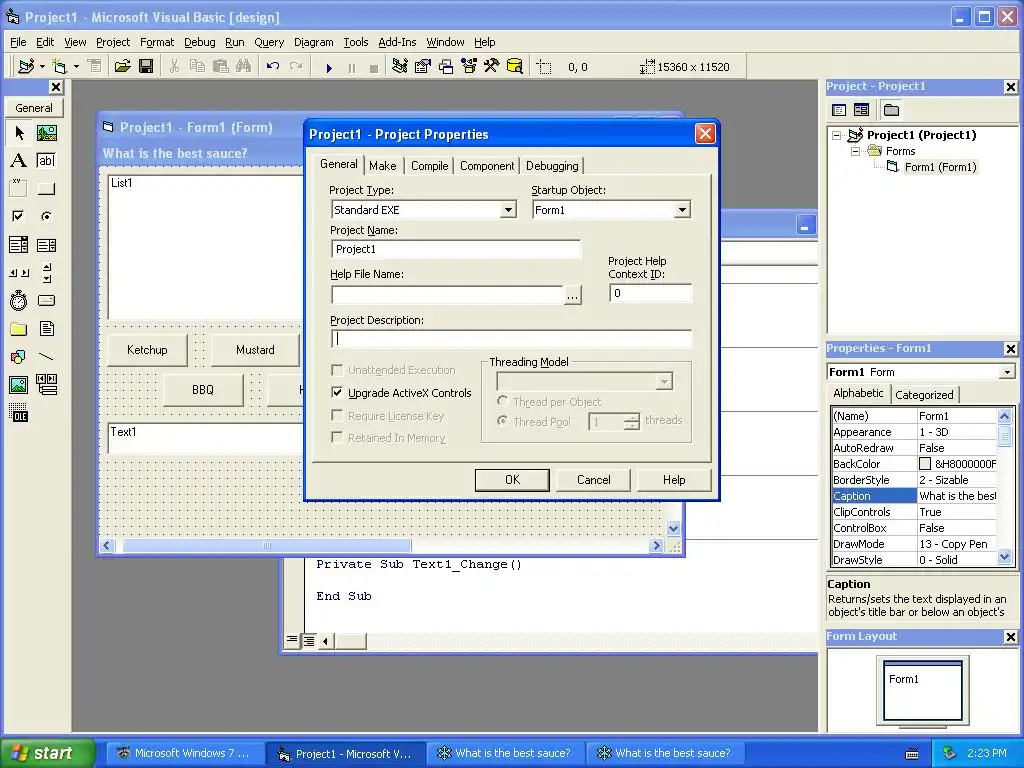This screenshot has height=768, width=1024.
Task: Click the Open Project toolbar icon
Action: pyautogui.click(x=122, y=67)
